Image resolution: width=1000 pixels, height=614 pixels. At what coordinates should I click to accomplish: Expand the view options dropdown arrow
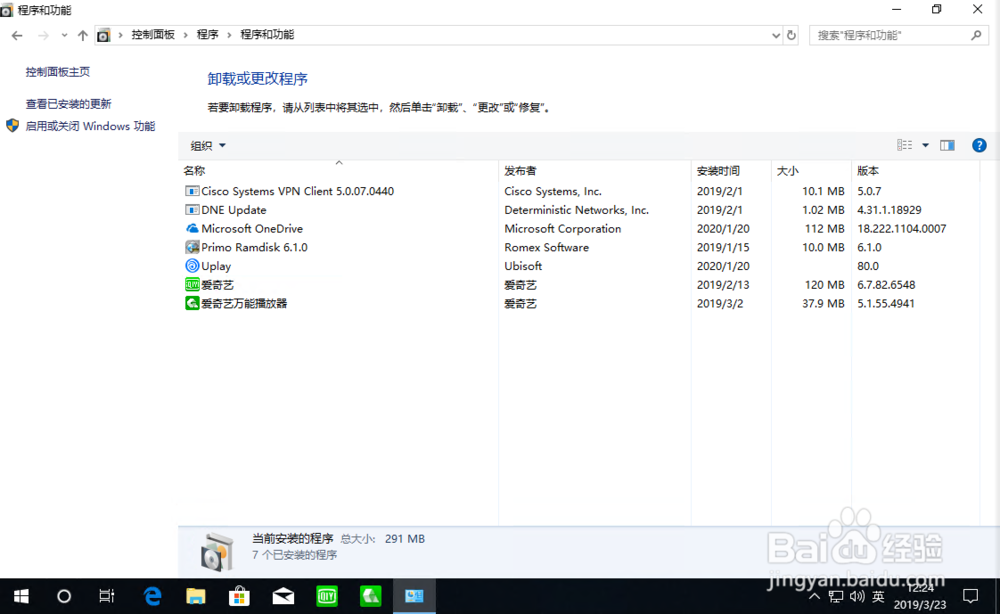(925, 145)
